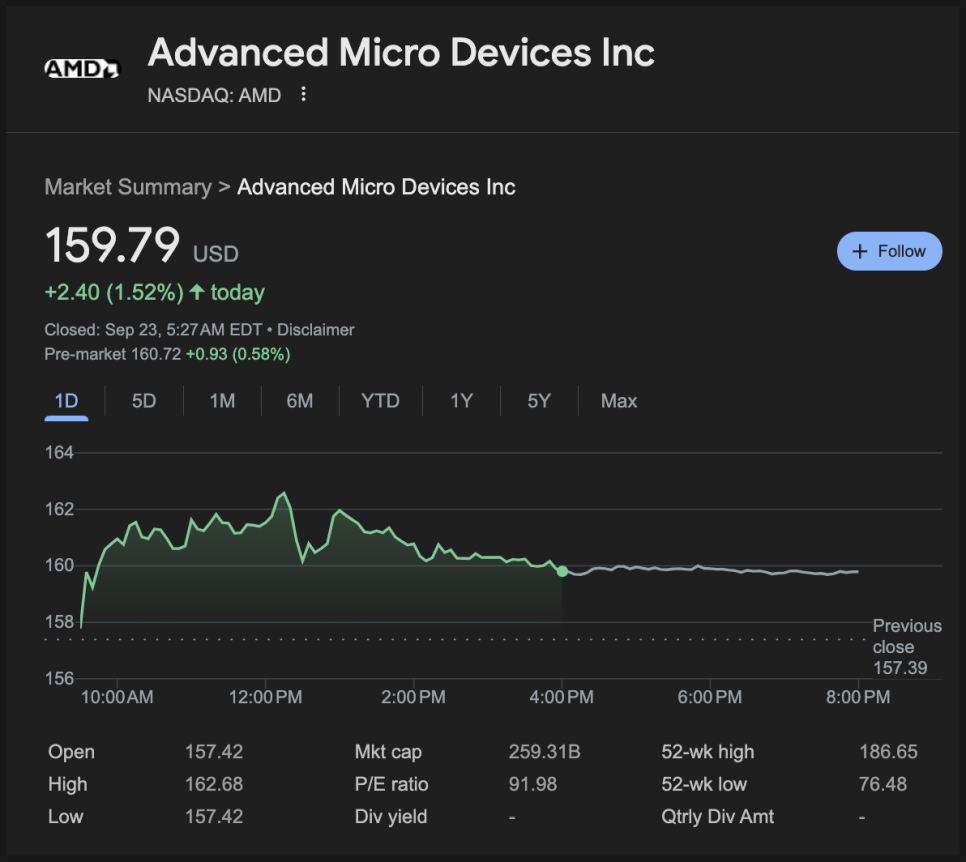Image resolution: width=966 pixels, height=862 pixels.
Task: Click the Div yield label
Action: coord(391,816)
